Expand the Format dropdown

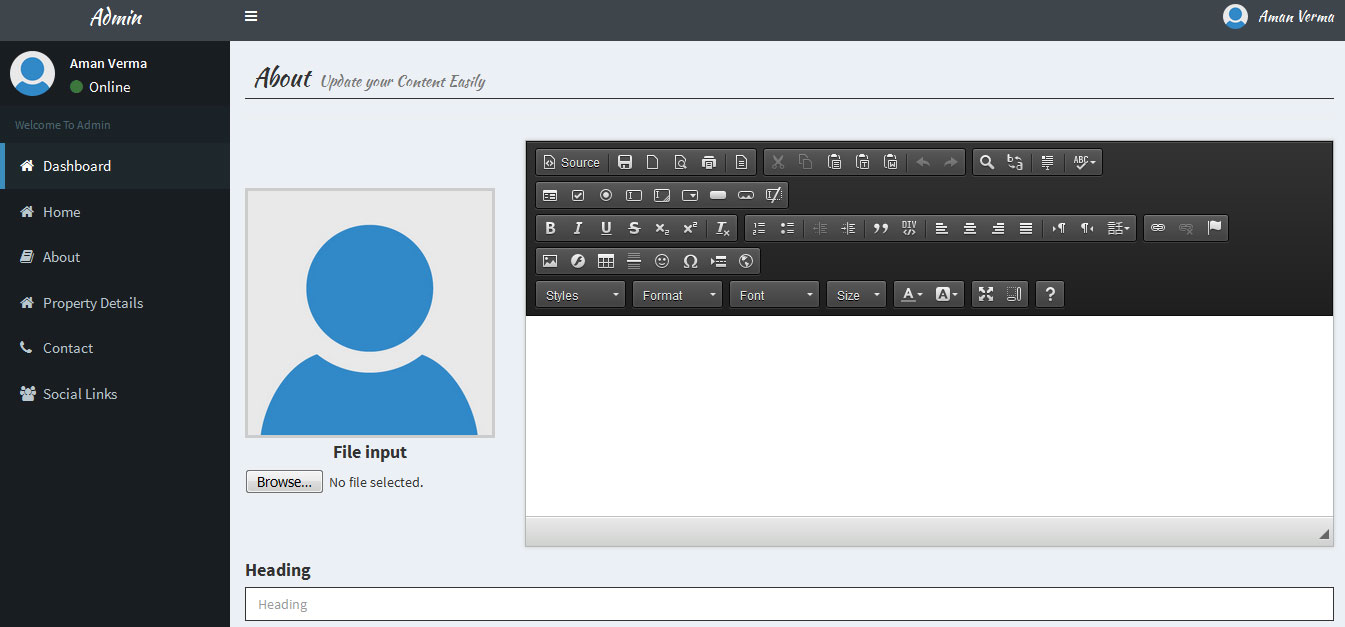(677, 295)
